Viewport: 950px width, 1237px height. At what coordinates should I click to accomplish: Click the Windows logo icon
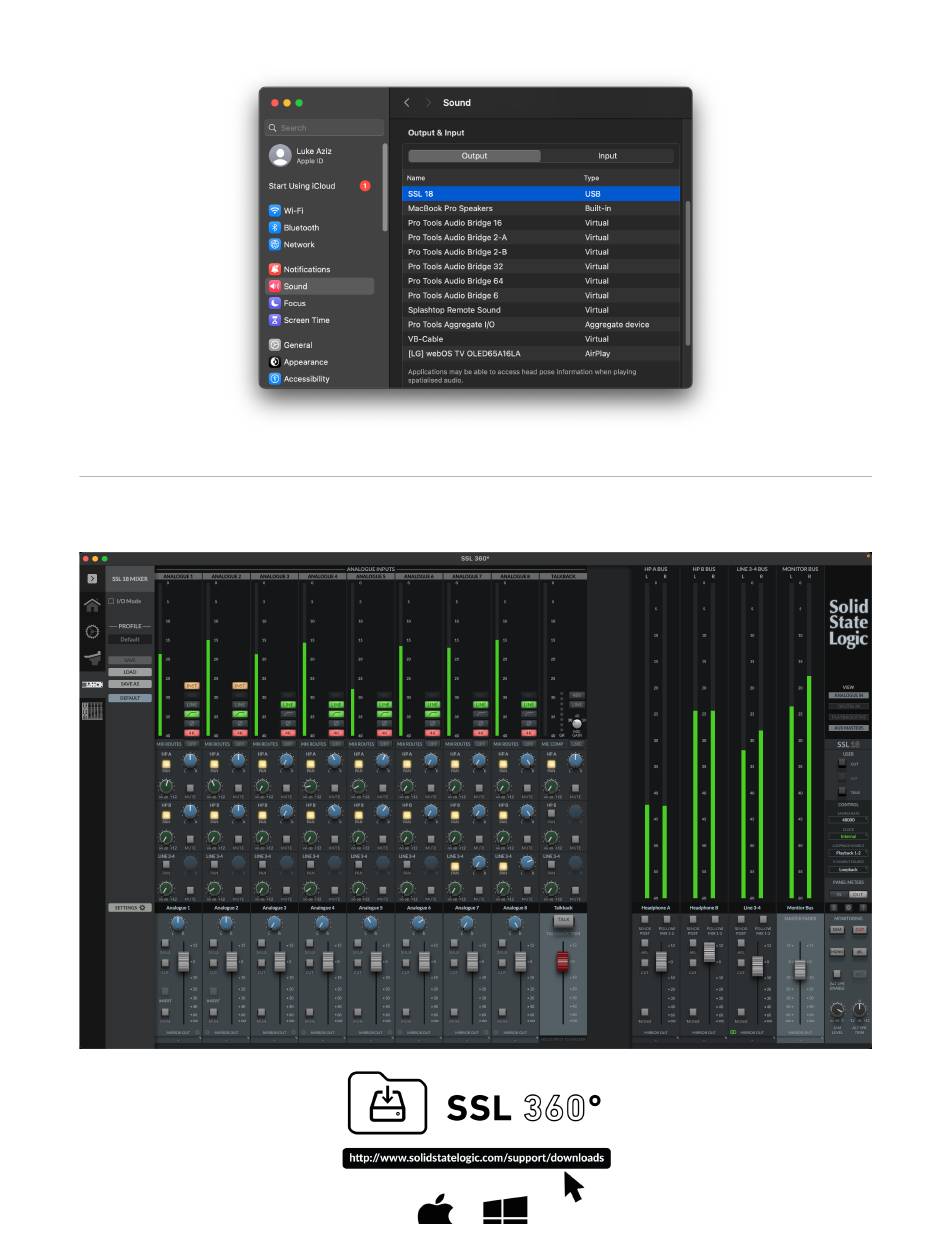(x=505, y=1211)
